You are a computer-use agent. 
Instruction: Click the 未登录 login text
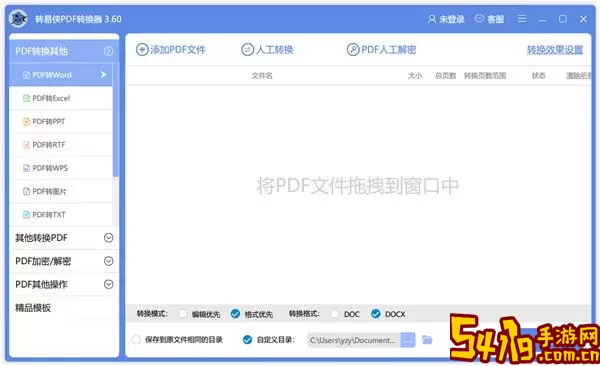452,19
